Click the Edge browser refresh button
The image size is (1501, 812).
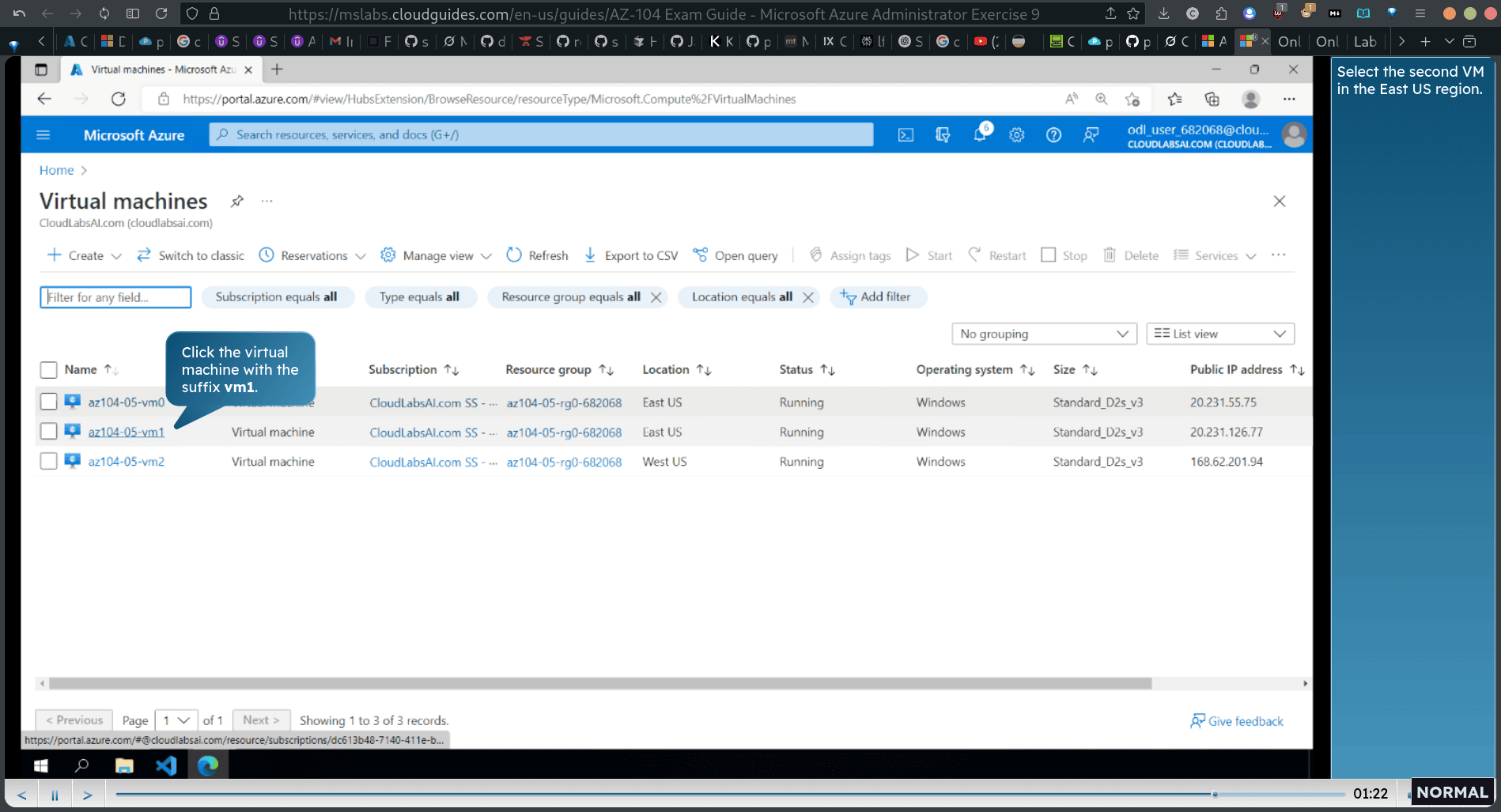(x=119, y=99)
